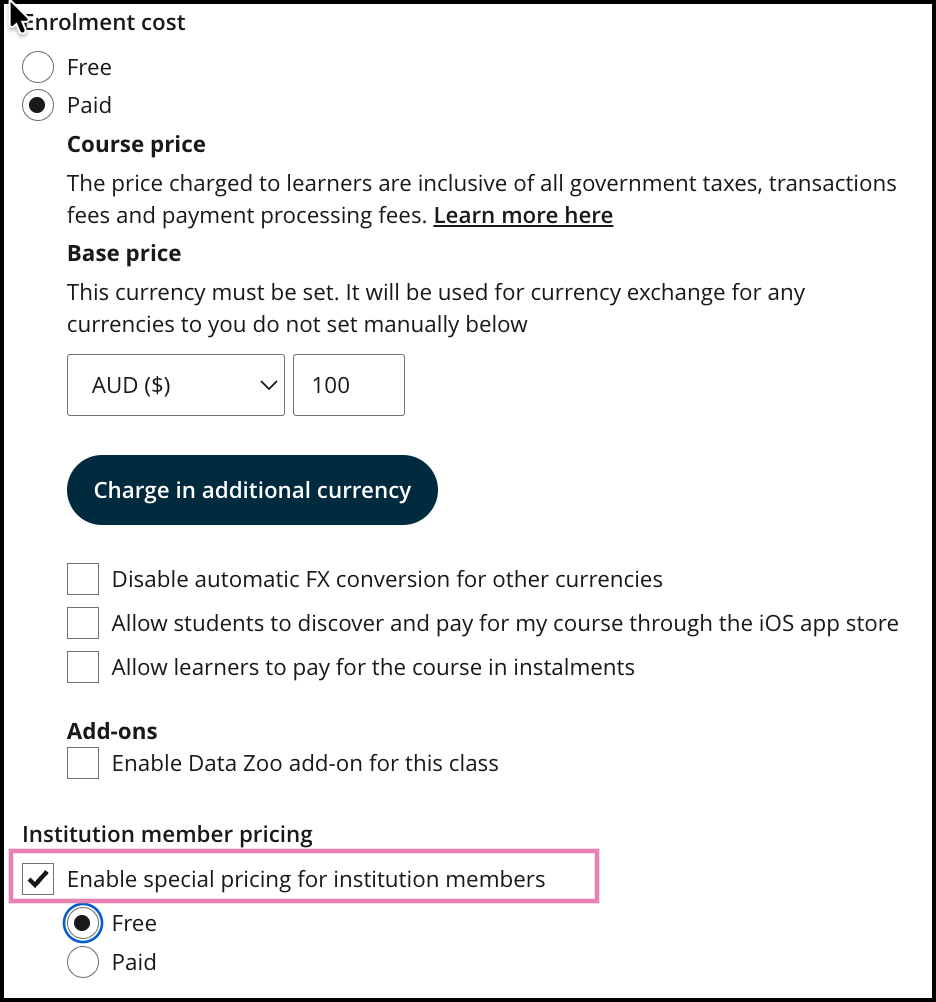The height and width of the screenshot is (1002, 936).
Task: Click the iOS app store option label text
Action: (x=505, y=623)
